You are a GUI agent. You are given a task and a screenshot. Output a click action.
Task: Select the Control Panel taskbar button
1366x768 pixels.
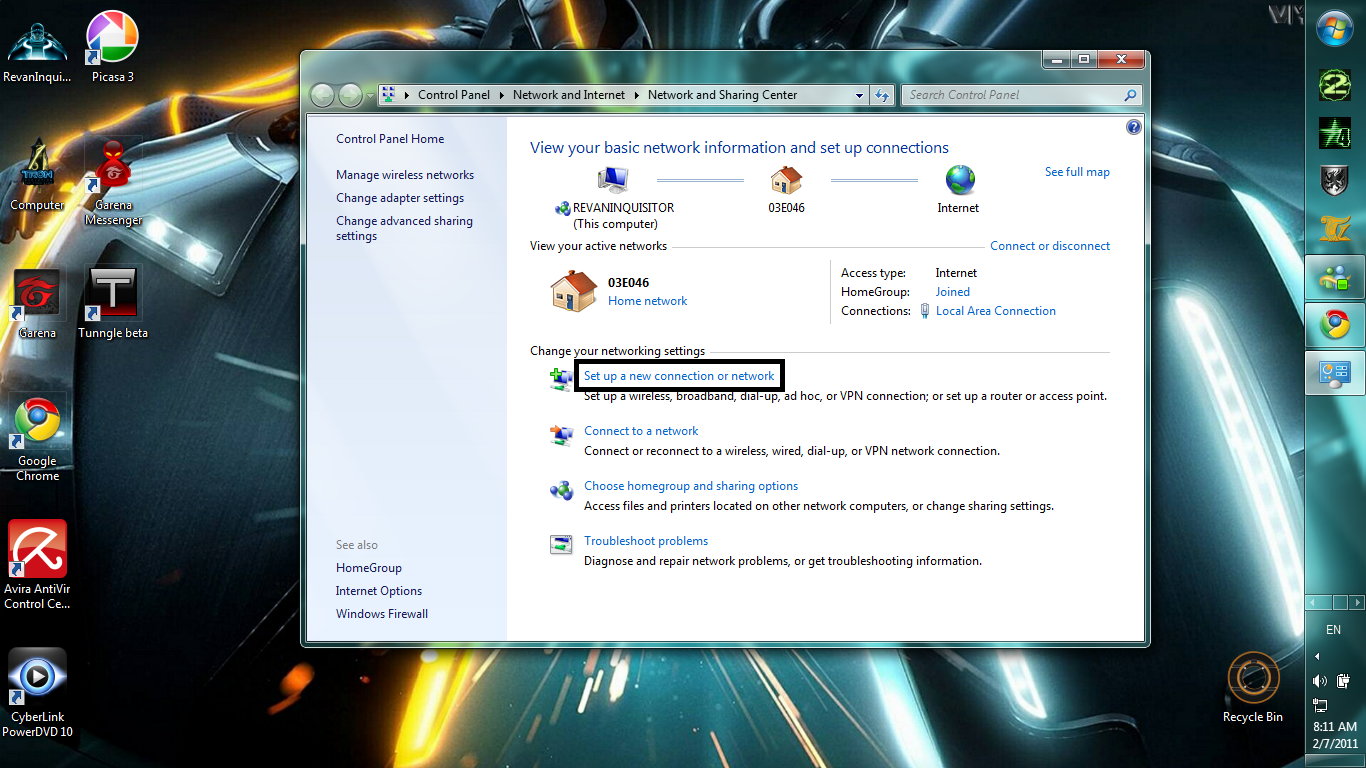(x=1335, y=373)
